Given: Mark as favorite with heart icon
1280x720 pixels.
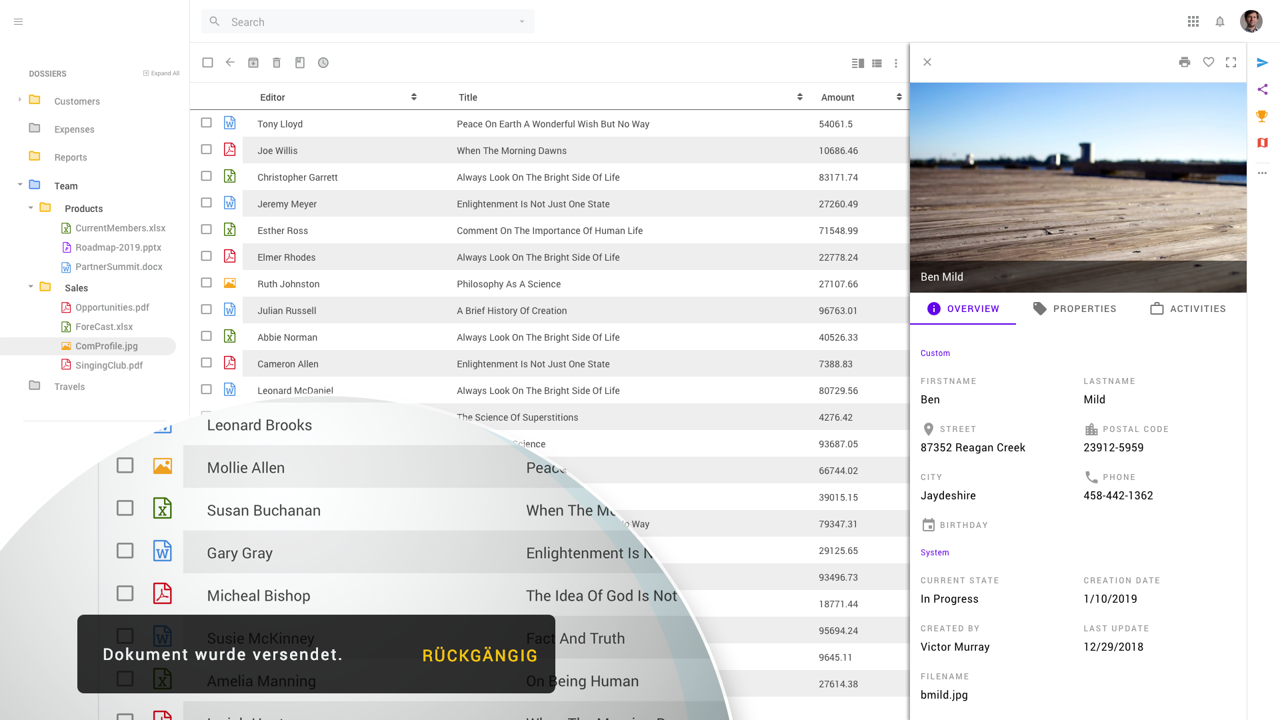Looking at the screenshot, I should pyautogui.click(x=1208, y=62).
